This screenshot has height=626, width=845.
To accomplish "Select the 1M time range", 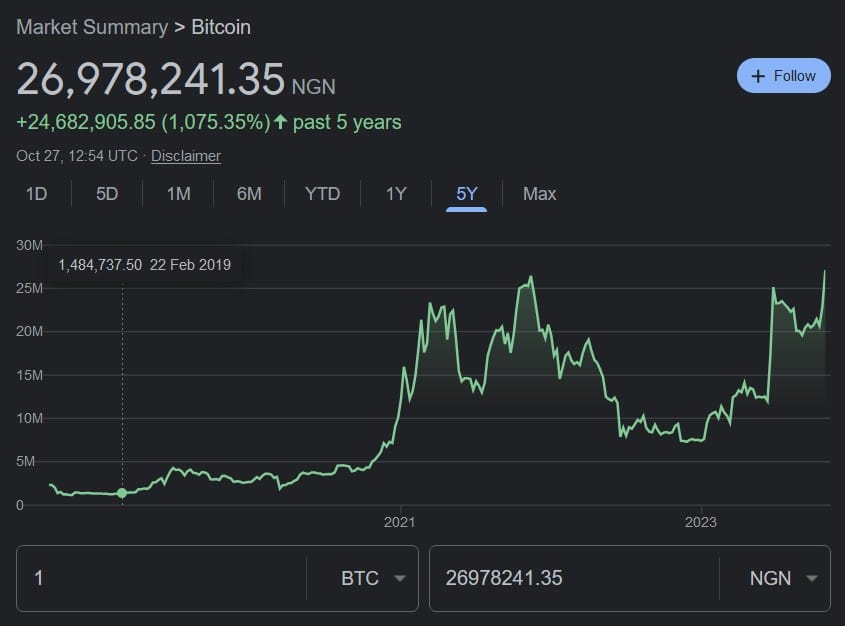I will pos(177,193).
